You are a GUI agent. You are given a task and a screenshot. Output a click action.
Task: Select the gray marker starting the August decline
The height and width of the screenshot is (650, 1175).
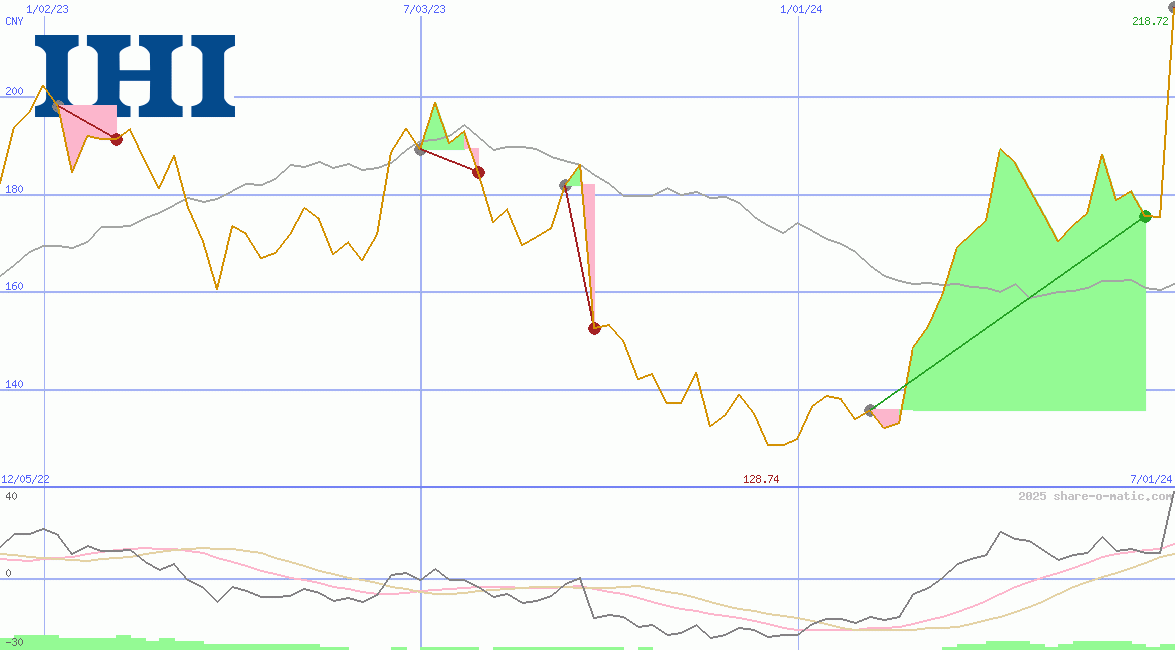pos(563,183)
